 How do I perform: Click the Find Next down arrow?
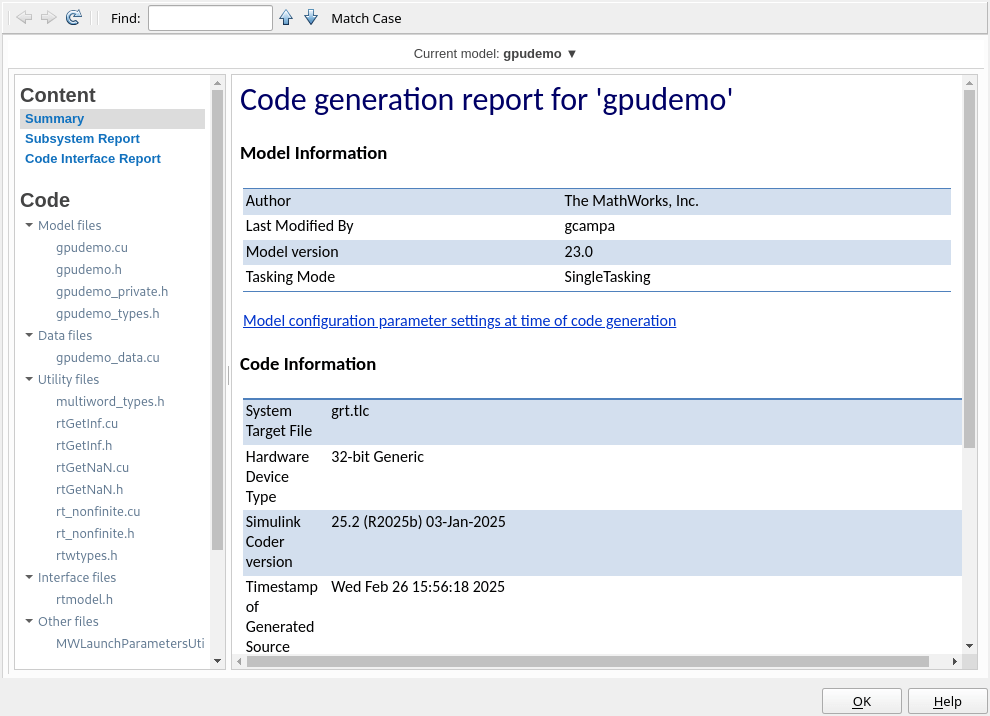click(311, 18)
